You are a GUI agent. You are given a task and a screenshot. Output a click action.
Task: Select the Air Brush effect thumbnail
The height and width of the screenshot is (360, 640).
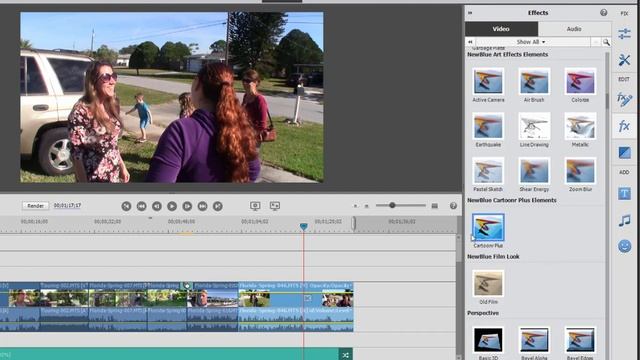[534, 81]
